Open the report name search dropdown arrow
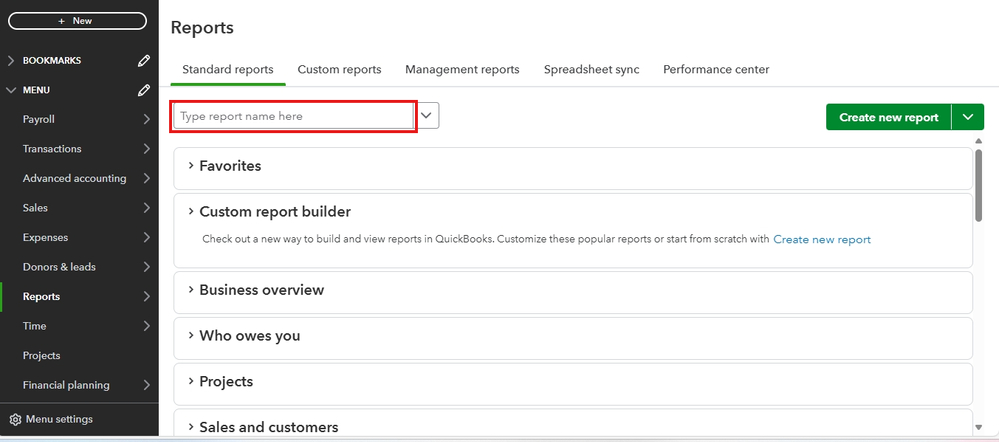Viewport: 999px width, 442px height. coord(428,116)
